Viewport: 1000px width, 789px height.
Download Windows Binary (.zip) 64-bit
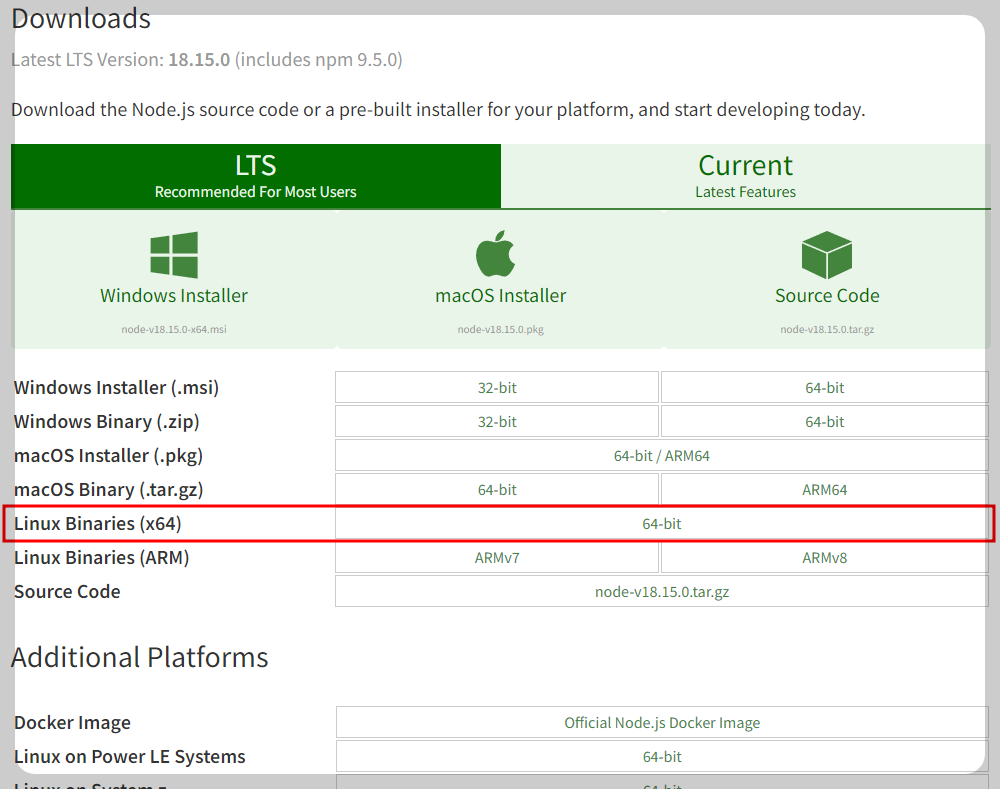pos(825,422)
